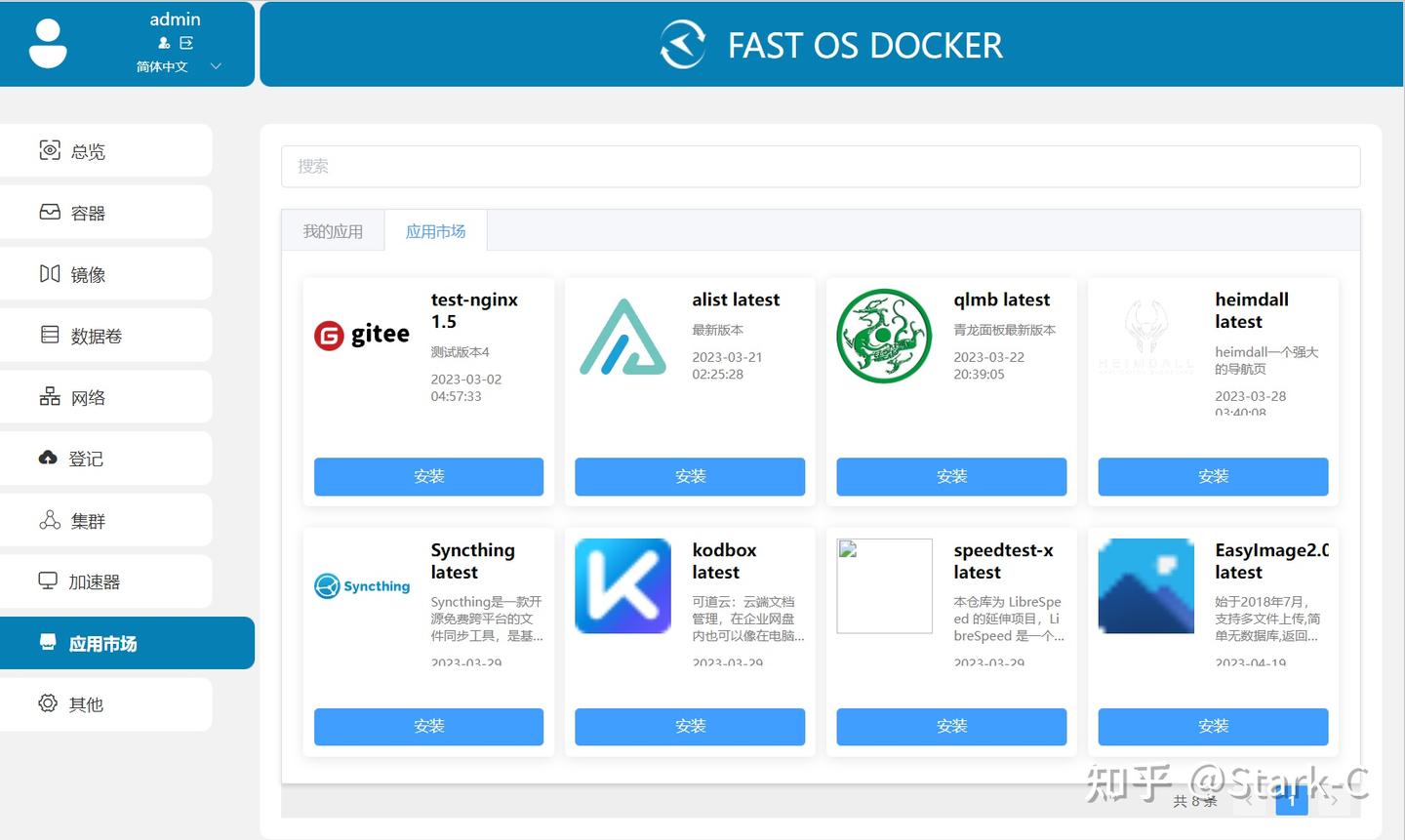Click 安装 for qlmb latest
The height and width of the screenshot is (840, 1405).
[x=951, y=476]
